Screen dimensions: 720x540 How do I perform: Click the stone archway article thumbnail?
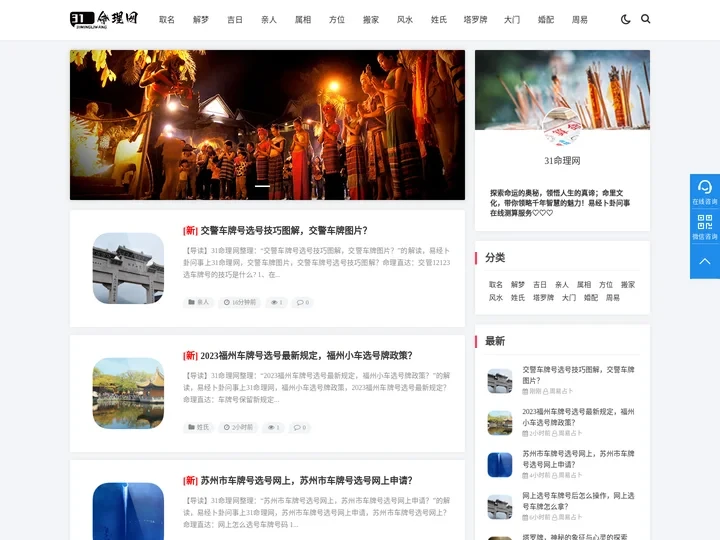(x=128, y=268)
